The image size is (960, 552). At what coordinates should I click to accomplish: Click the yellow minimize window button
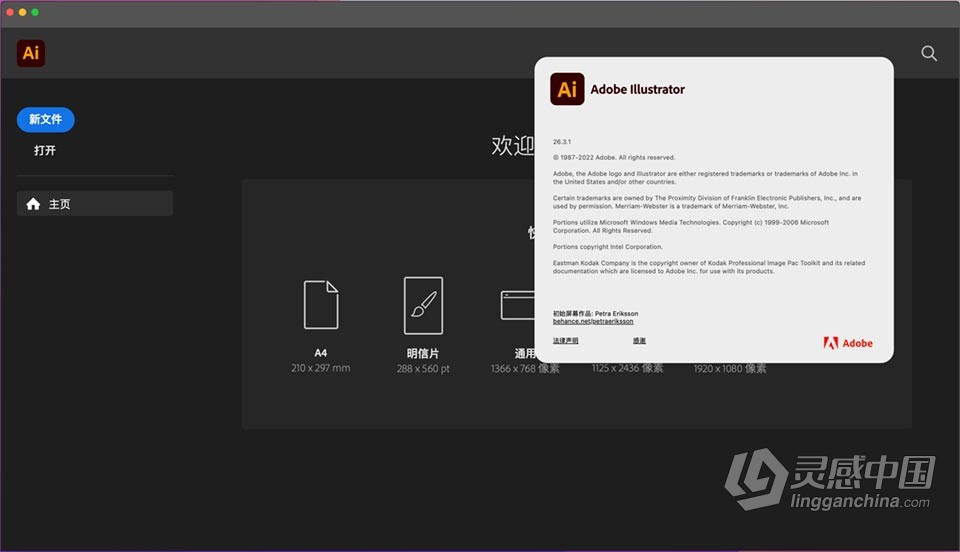pos(22,12)
